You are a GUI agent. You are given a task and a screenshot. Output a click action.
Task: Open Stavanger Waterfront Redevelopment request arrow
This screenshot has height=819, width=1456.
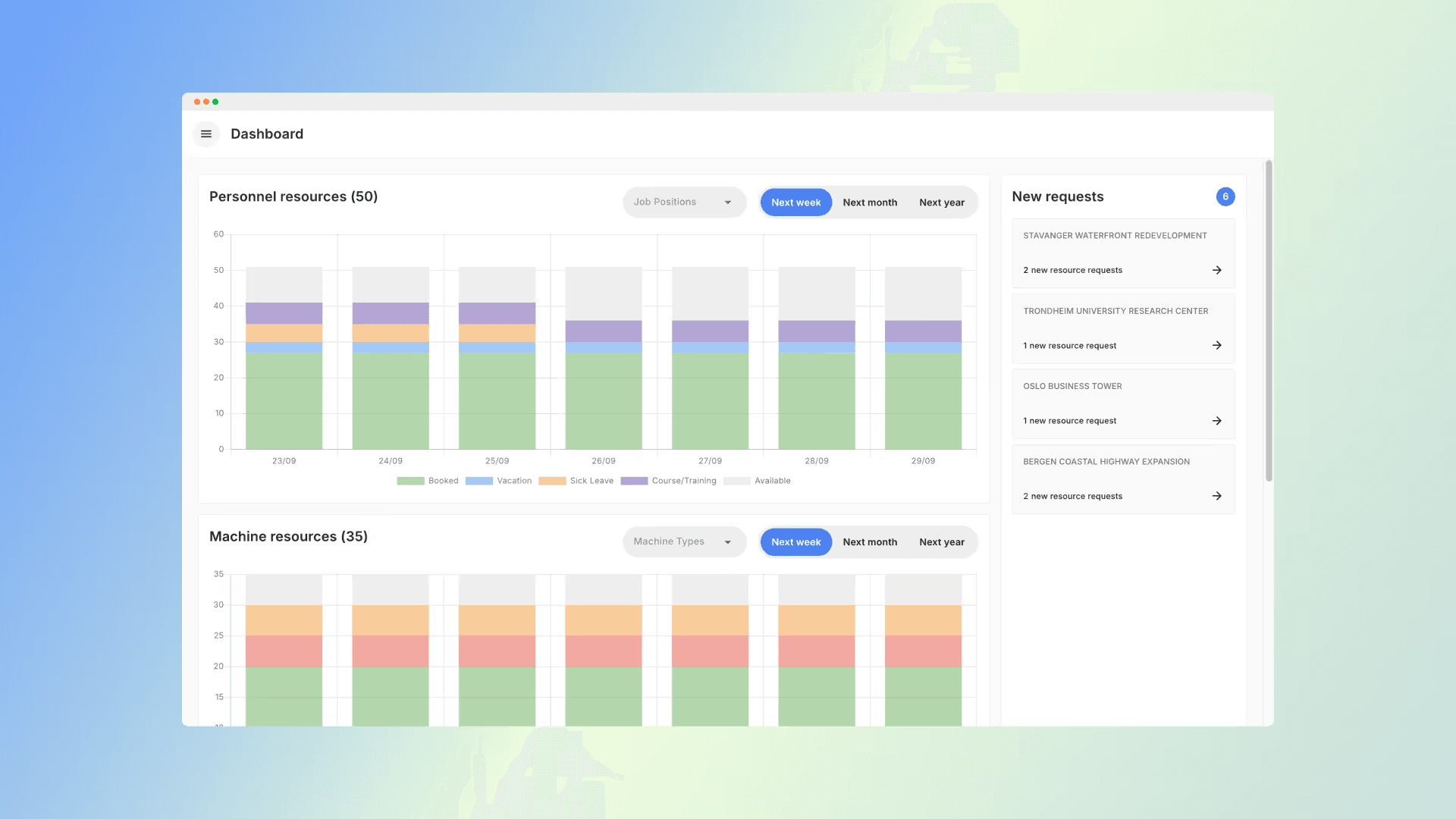point(1216,270)
